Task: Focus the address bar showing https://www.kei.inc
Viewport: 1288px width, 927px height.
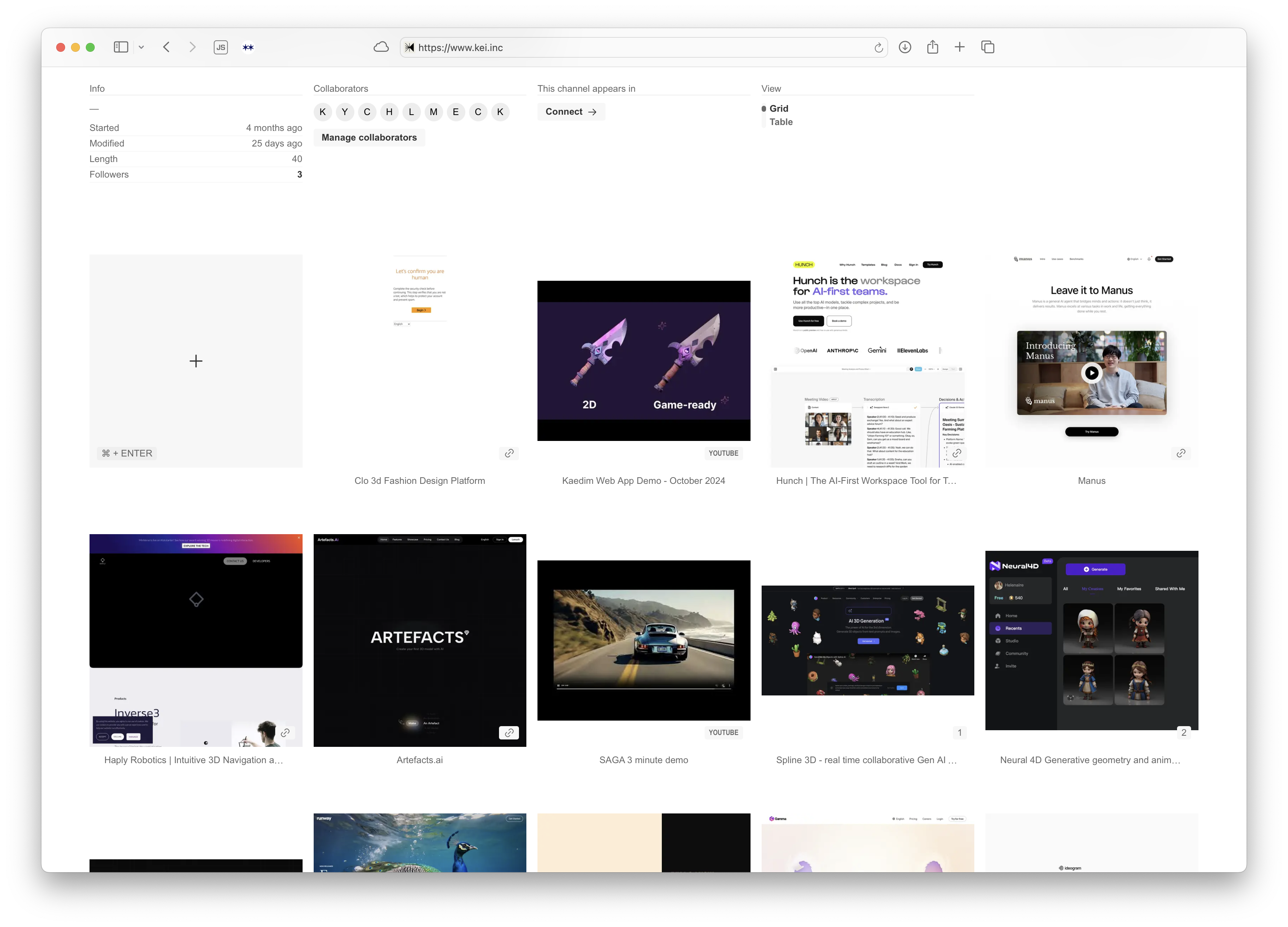Action: pos(643,48)
